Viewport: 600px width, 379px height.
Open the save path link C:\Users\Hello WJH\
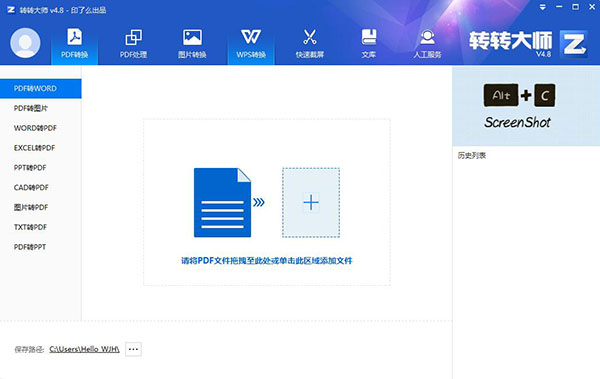click(x=85, y=349)
